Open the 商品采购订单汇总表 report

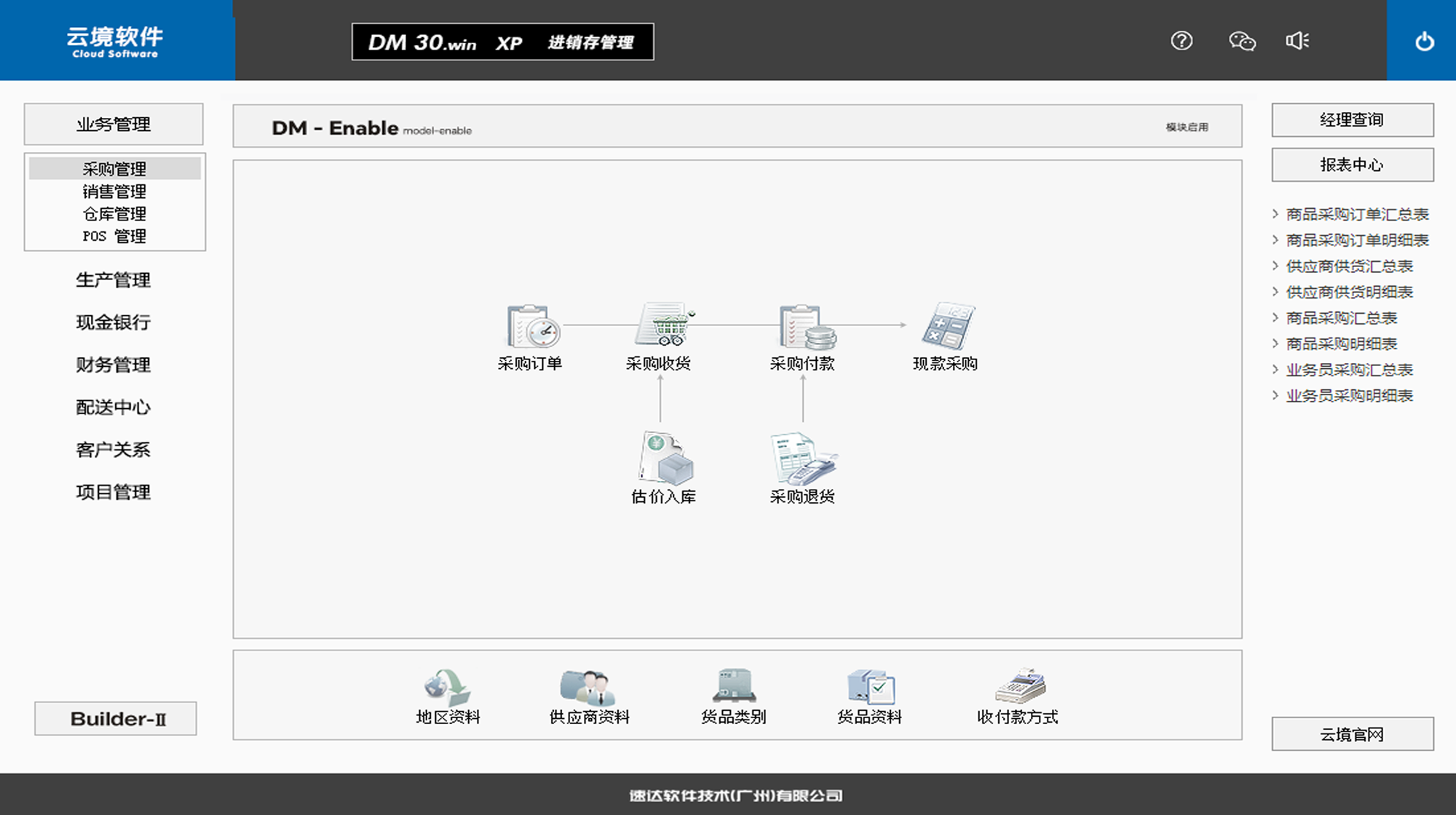[1357, 214]
